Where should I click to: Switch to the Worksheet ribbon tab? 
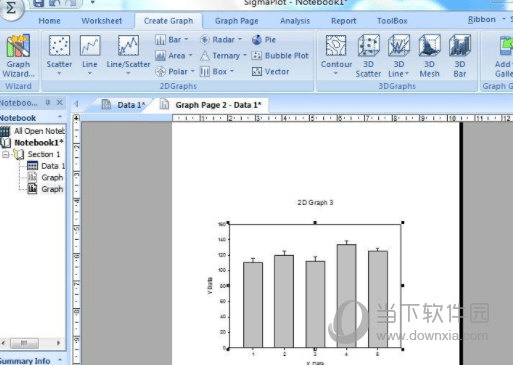click(x=102, y=21)
